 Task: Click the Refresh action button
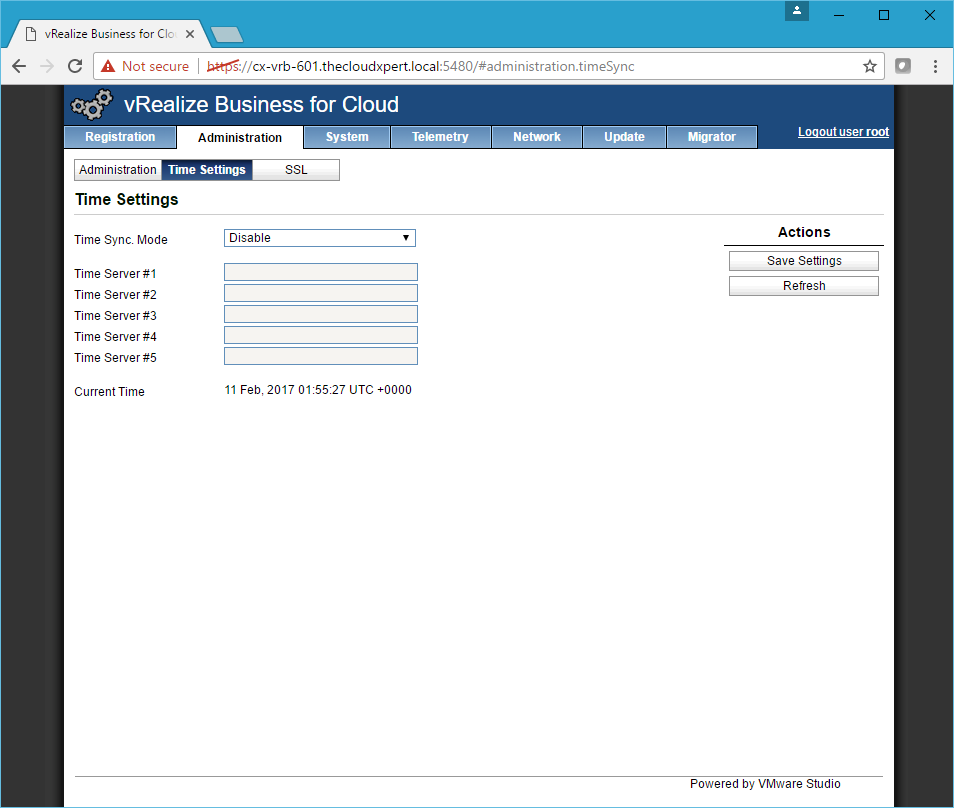pos(804,286)
